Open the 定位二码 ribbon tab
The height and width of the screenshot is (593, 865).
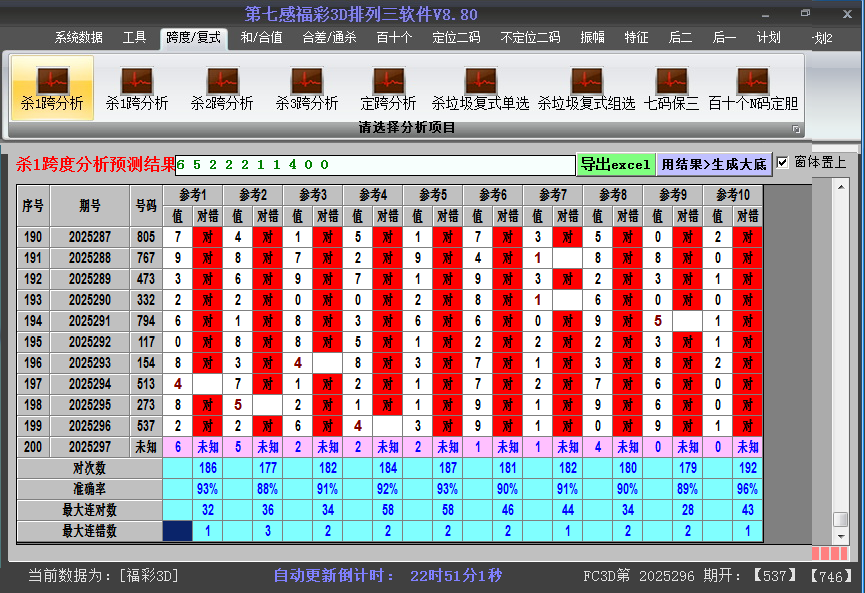456,38
